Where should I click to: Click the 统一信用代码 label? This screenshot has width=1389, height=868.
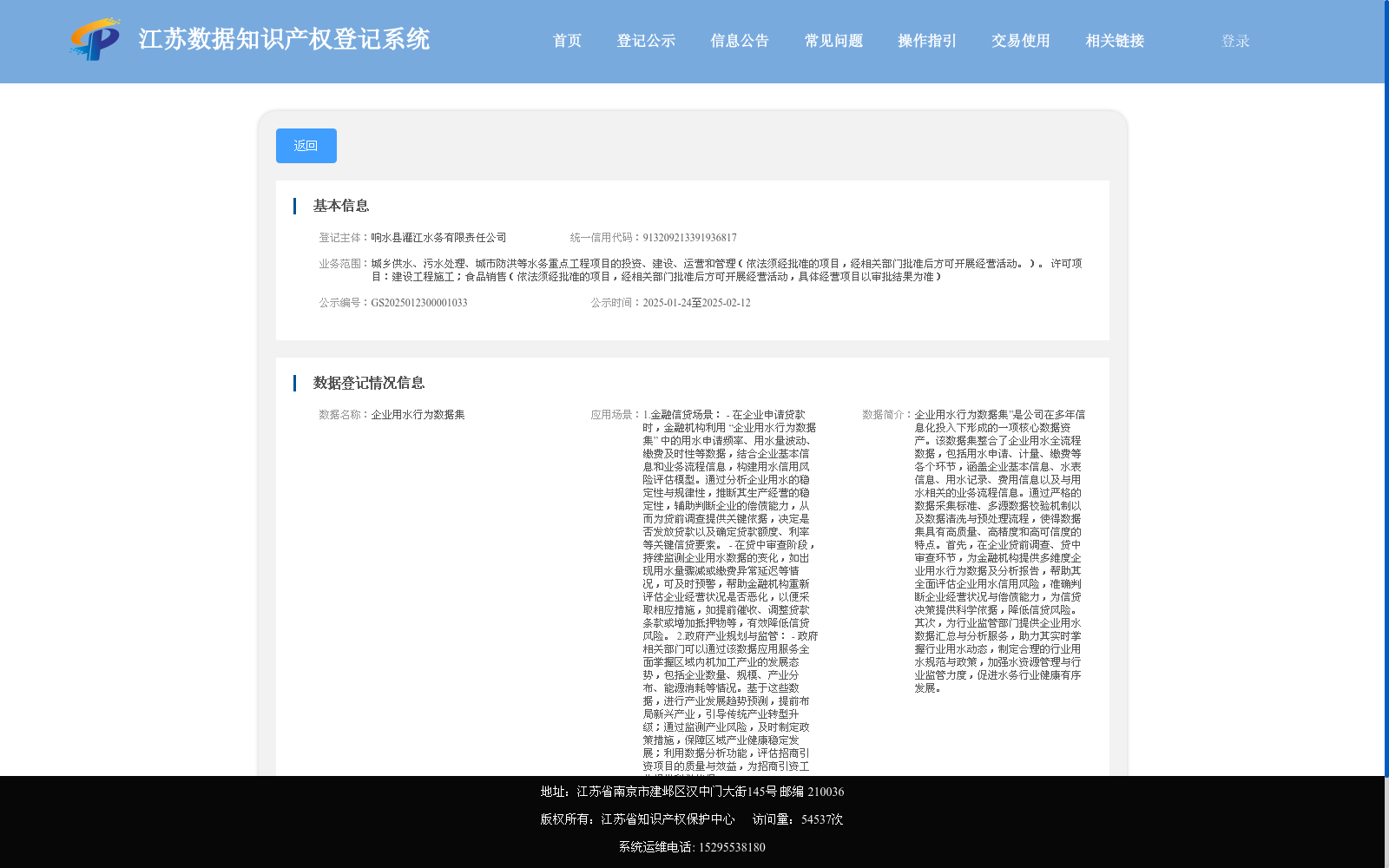(x=606, y=238)
